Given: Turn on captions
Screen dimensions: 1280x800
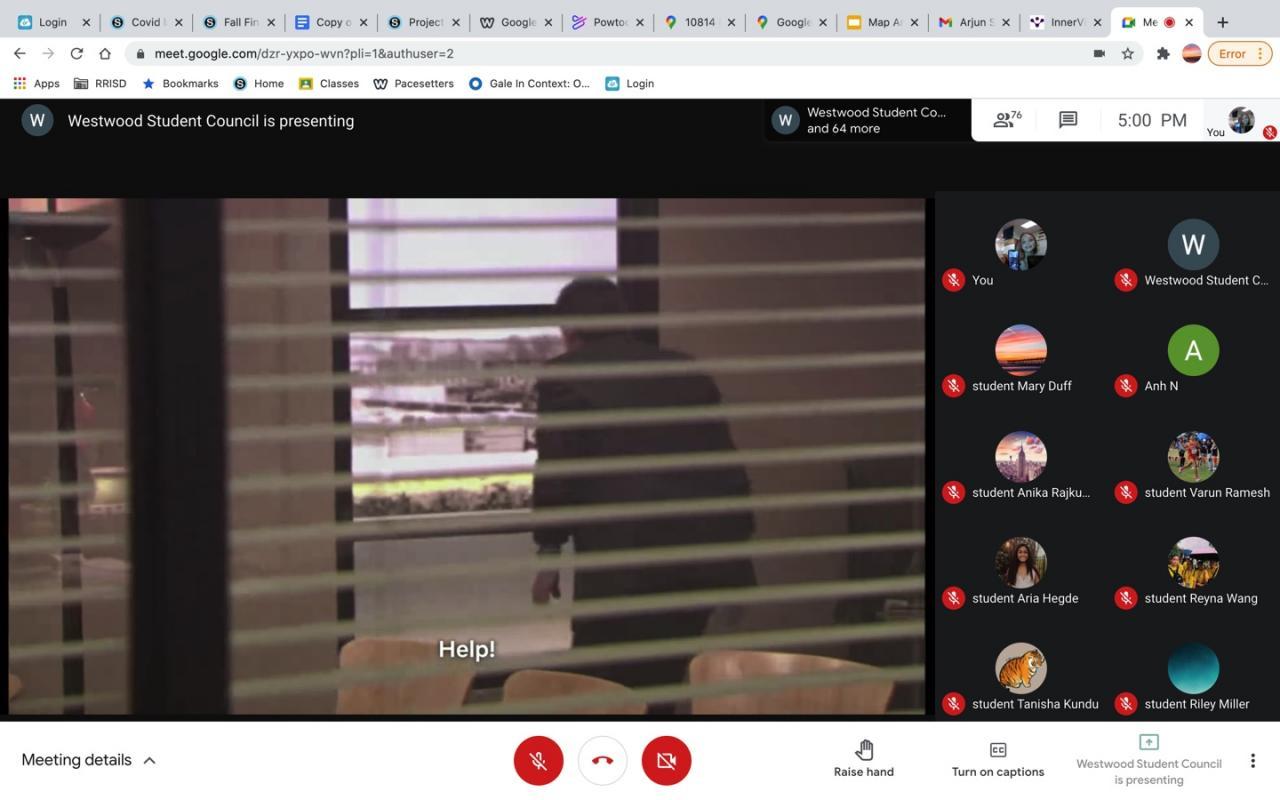Looking at the screenshot, I should point(998,760).
